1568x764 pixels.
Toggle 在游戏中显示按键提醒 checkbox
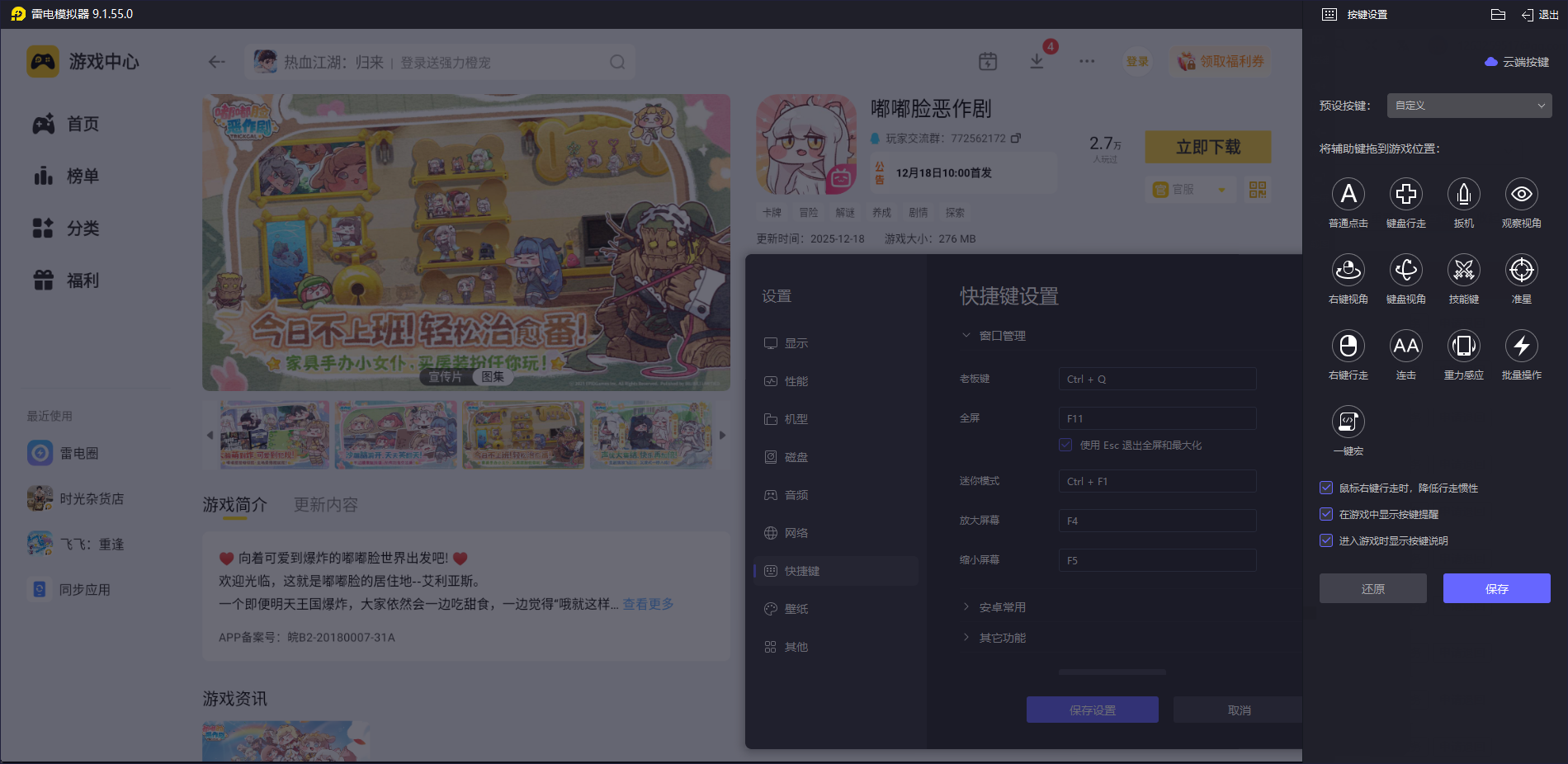1326,514
